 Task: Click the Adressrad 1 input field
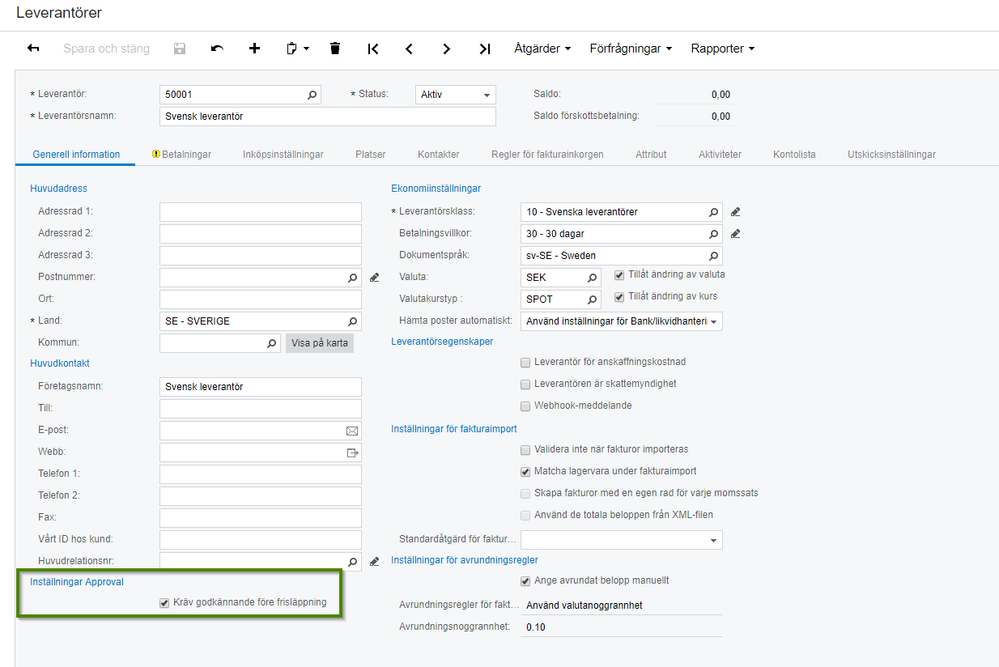pyautogui.click(x=260, y=212)
